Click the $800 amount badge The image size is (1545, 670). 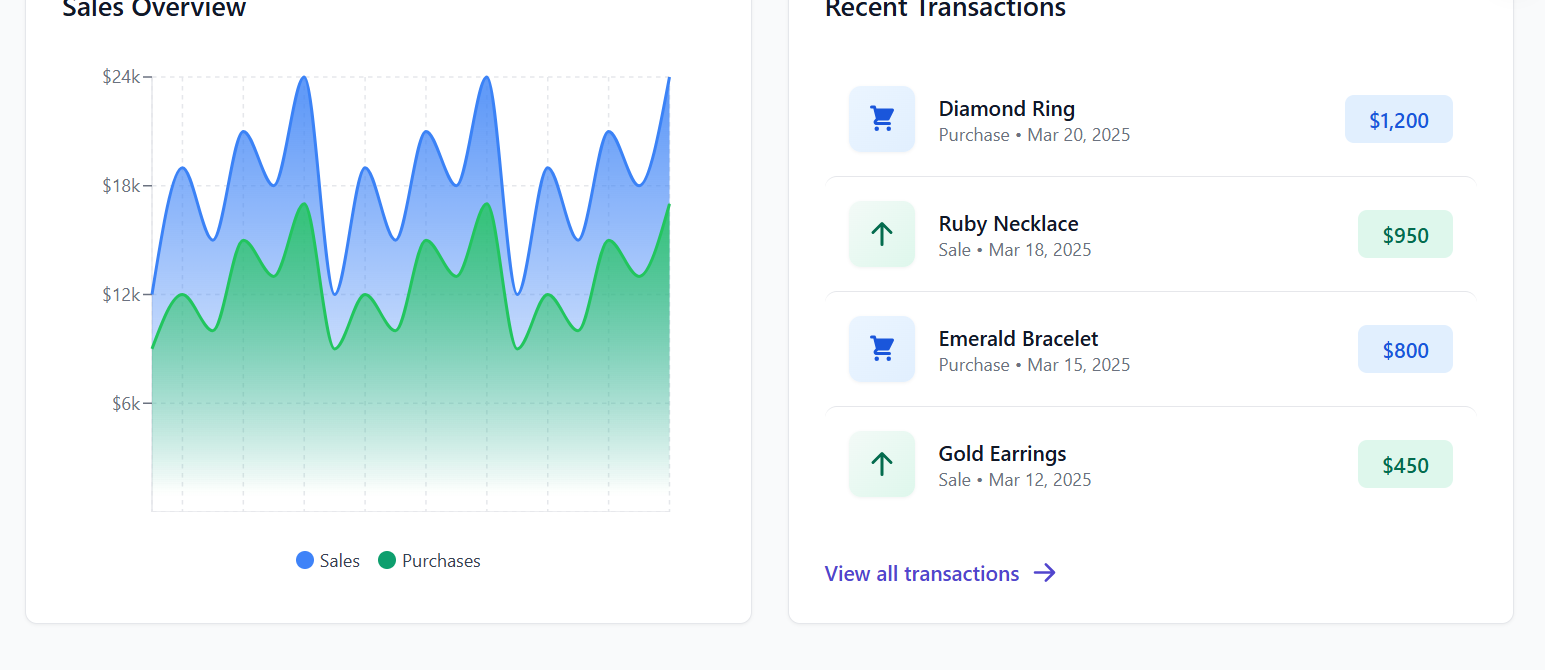(1405, 348)
